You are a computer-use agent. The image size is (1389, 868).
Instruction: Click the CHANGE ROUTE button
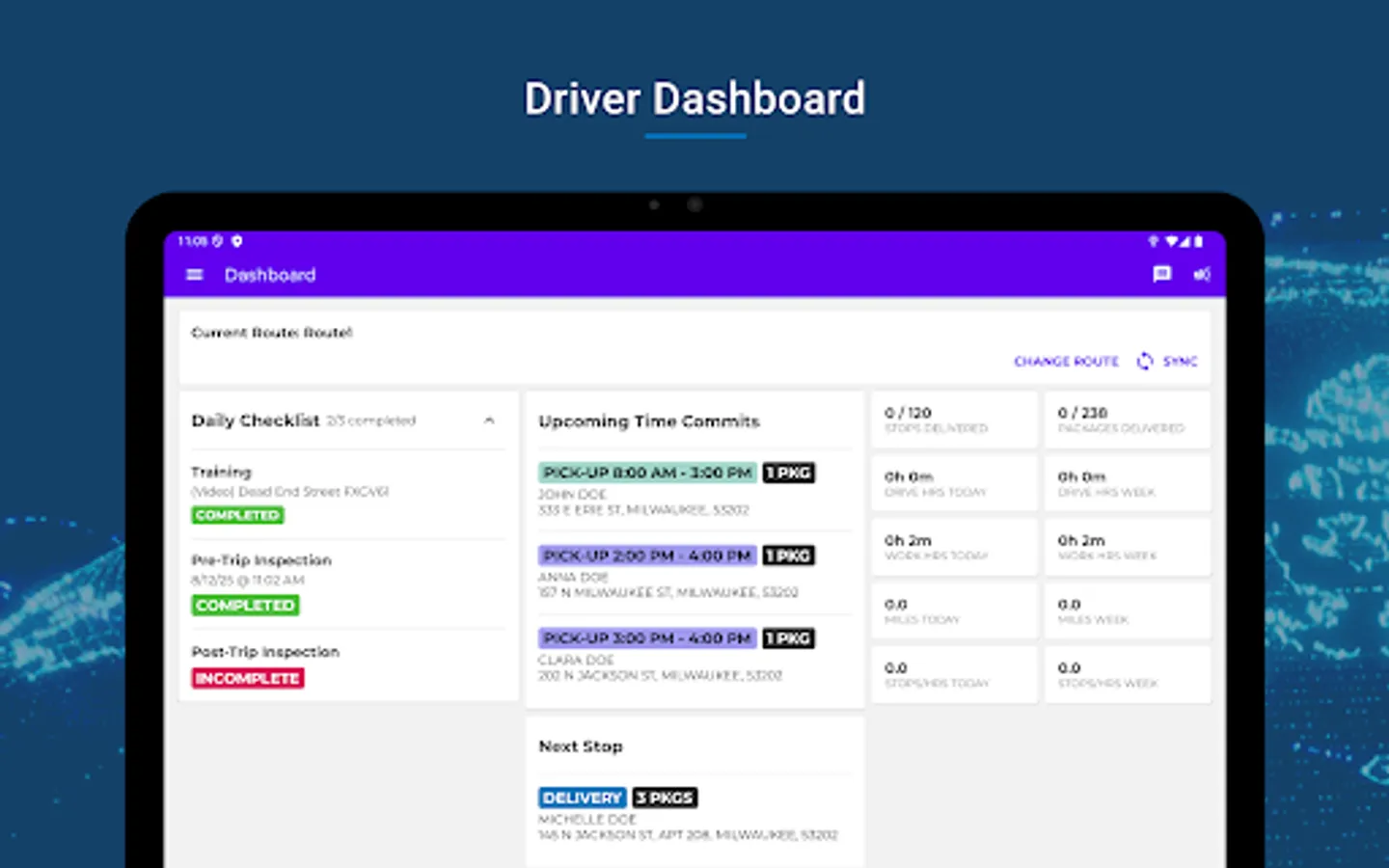point(1066,361)
